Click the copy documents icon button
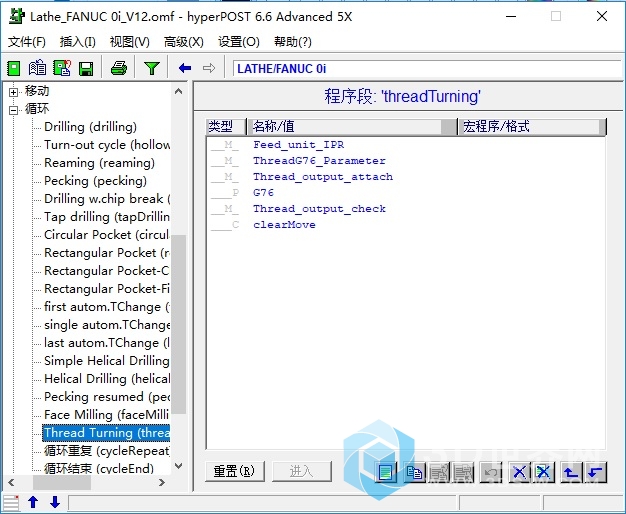626x514 pixels. [x=414, y=472]
